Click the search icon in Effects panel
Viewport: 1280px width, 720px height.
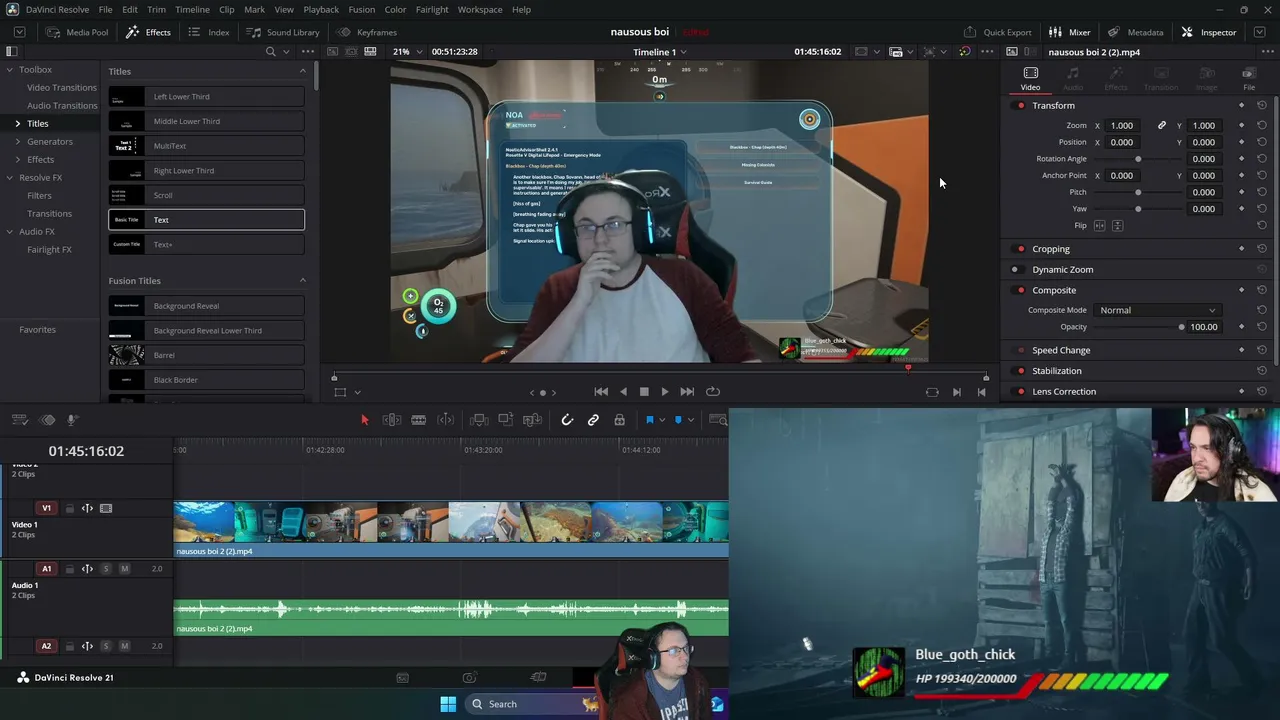point(271,51)
